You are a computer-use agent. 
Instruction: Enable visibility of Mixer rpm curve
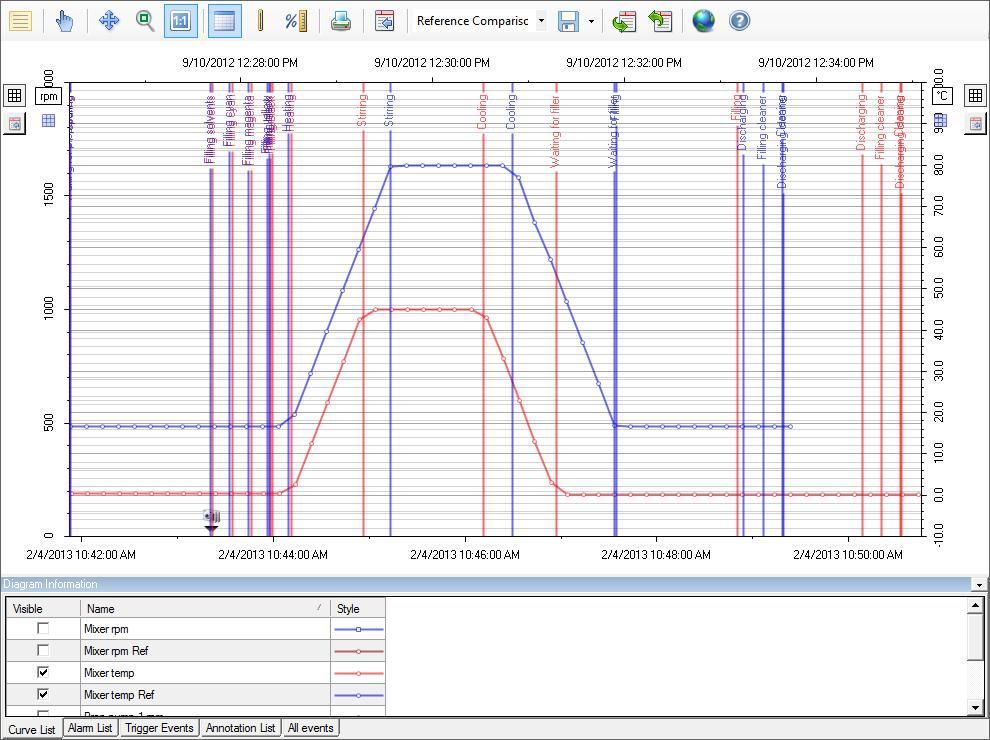(x=43, y=628)
